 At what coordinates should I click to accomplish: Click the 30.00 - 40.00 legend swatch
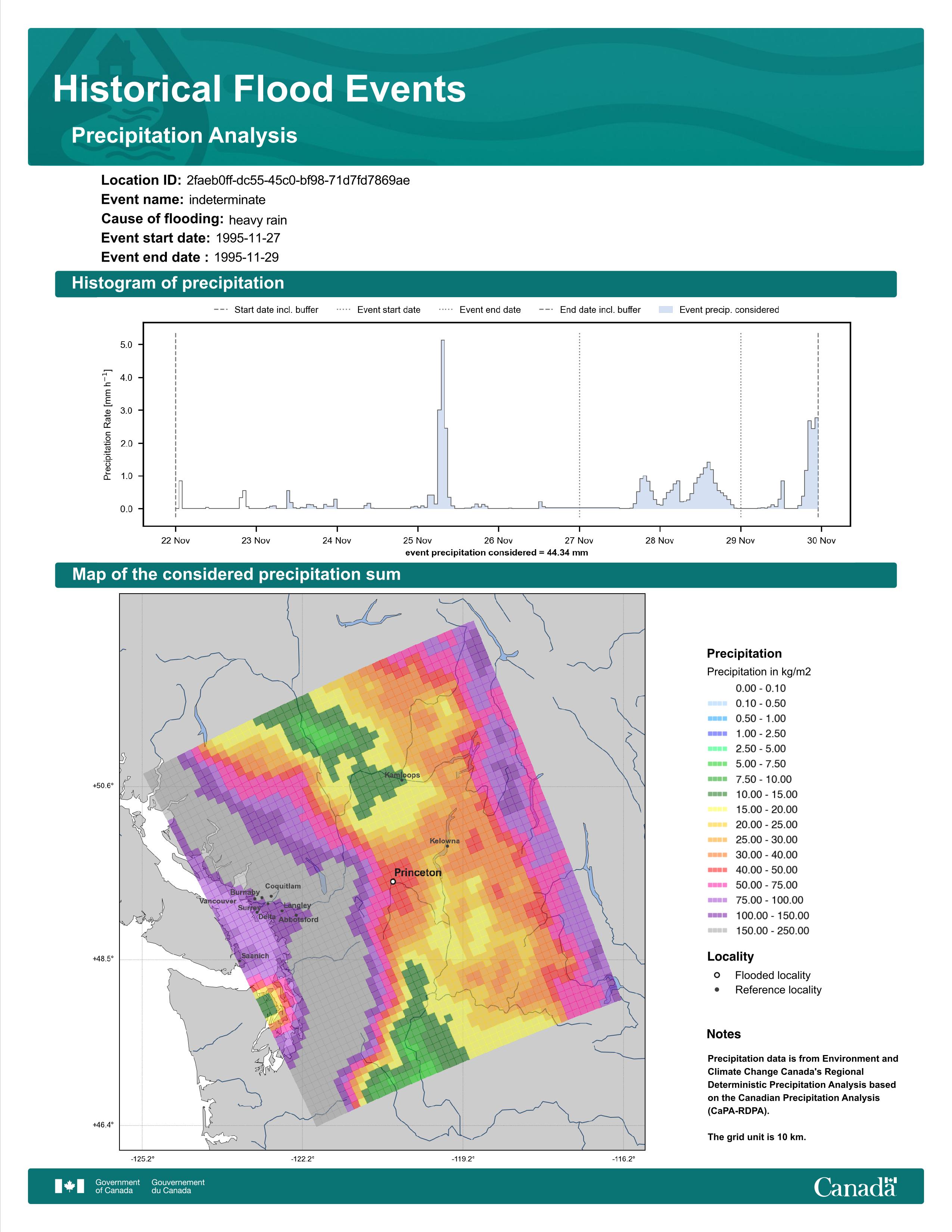[x=717, y=855]
